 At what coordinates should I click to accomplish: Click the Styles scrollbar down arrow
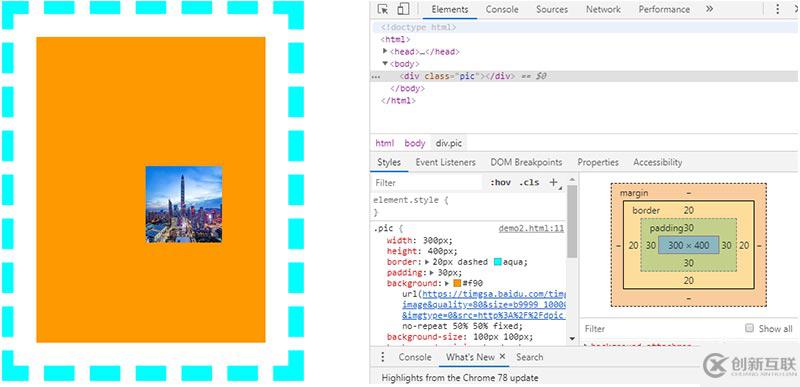[572, 339]
